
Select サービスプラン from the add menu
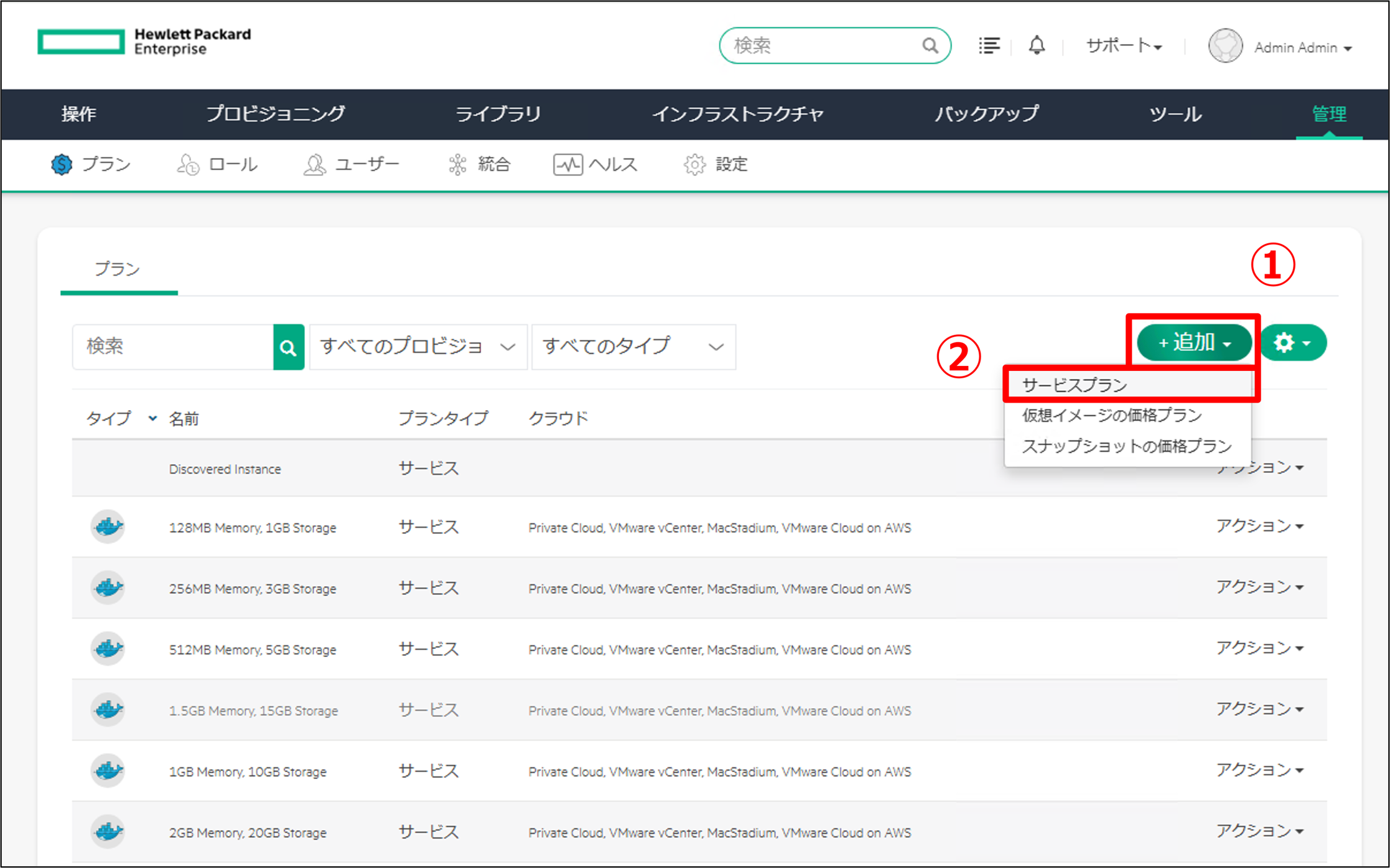tap(1075, 385)
